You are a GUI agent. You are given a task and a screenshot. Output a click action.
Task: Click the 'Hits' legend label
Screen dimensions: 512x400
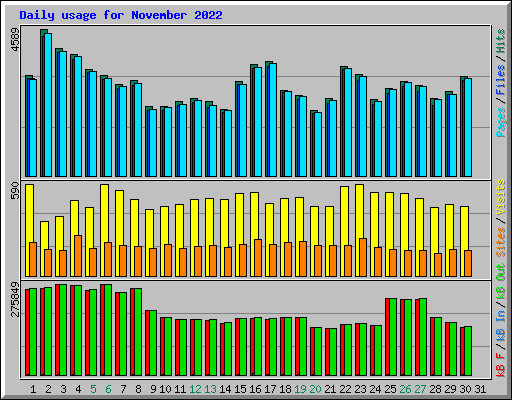pos(500,41)
